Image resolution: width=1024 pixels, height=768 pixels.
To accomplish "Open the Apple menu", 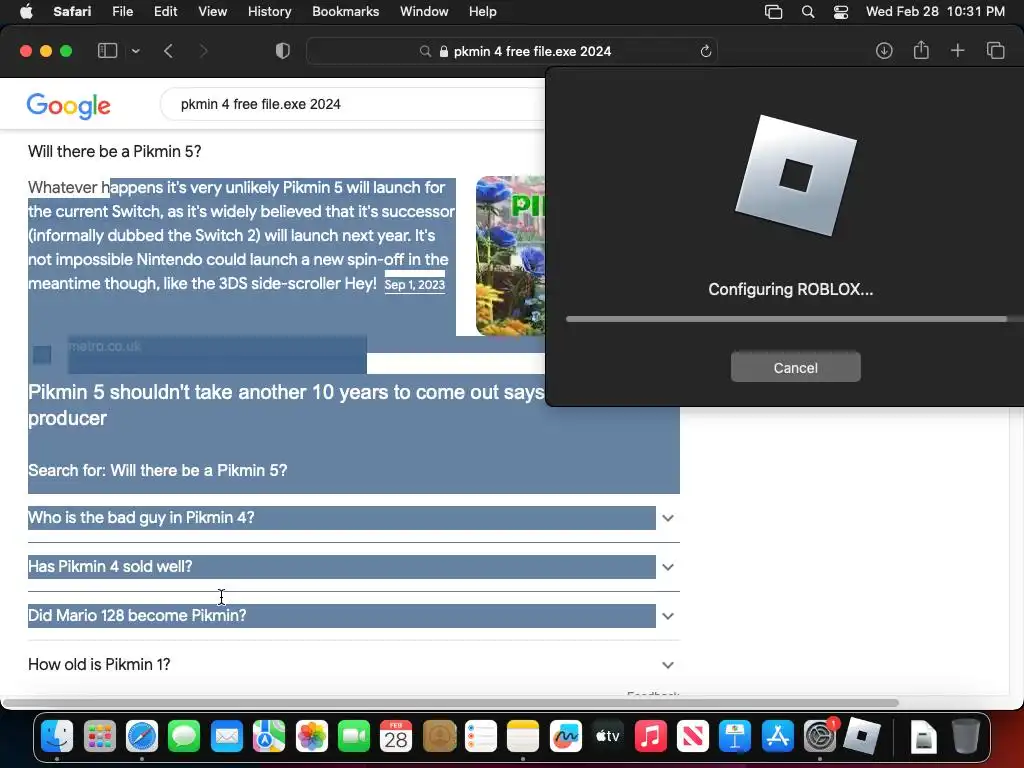I will click(26, 12).
